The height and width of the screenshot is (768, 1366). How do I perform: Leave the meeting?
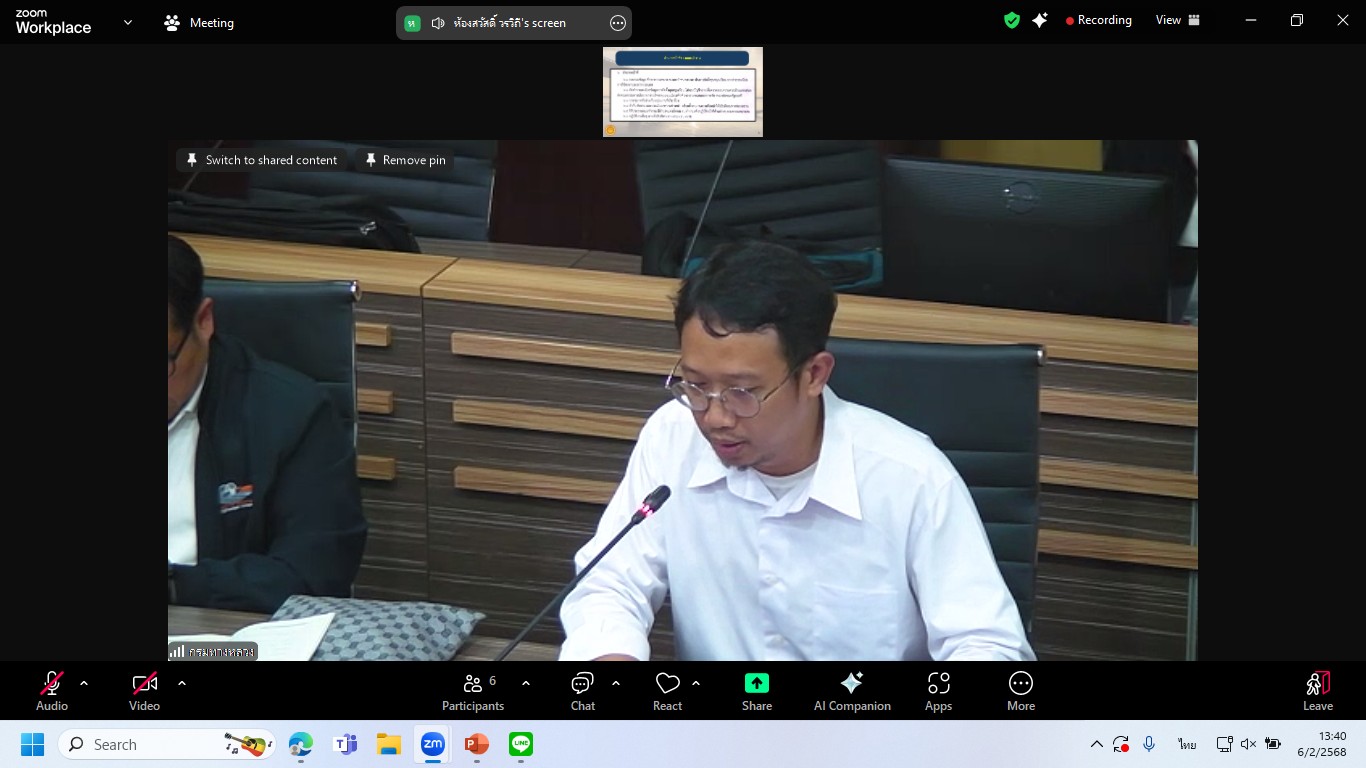[x=1317, y=691]
